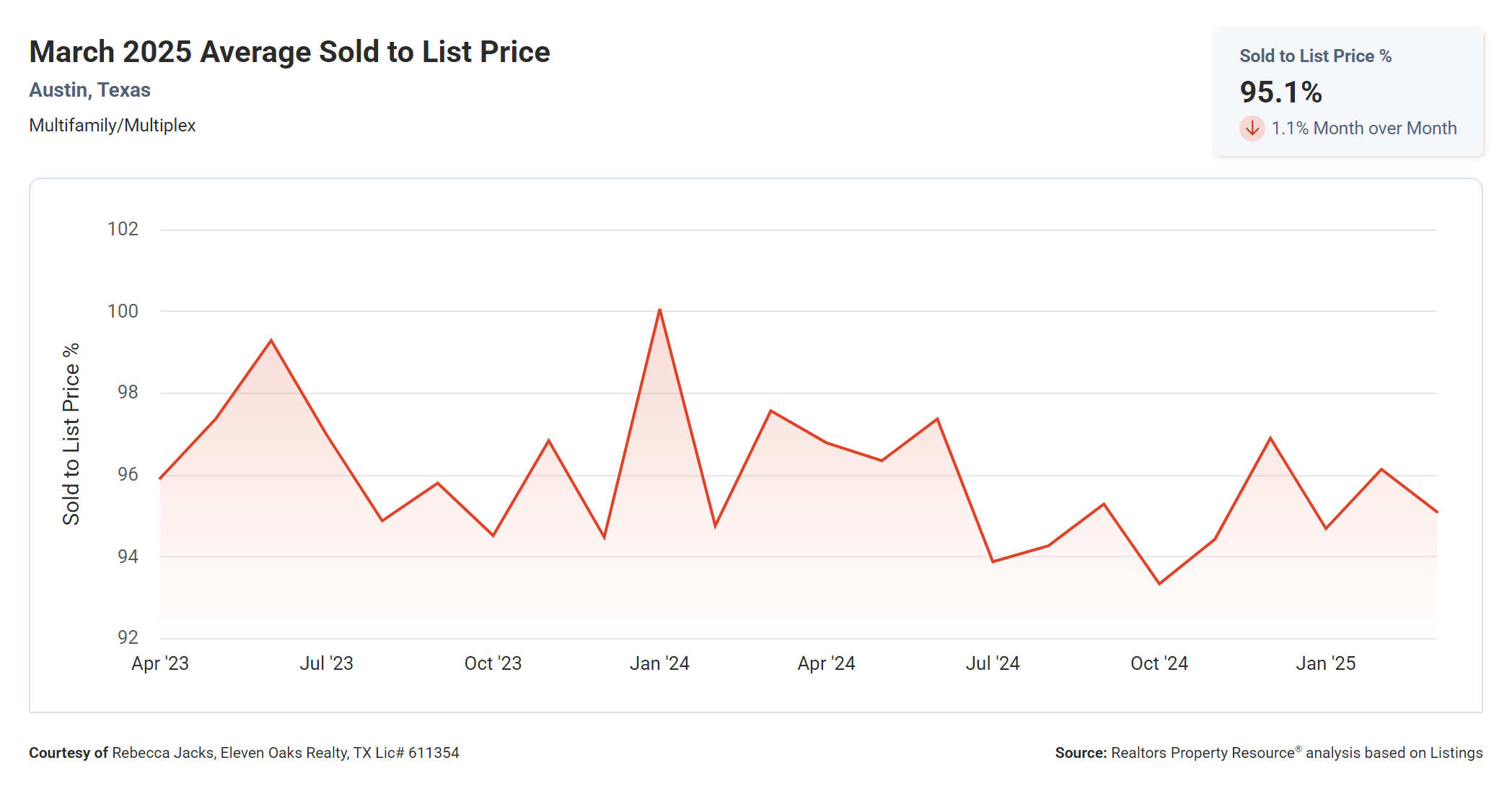Click the "Realtors Property Resource" source text
The height and width of the screenshot is (794, 1512).
click(1203, 753)
